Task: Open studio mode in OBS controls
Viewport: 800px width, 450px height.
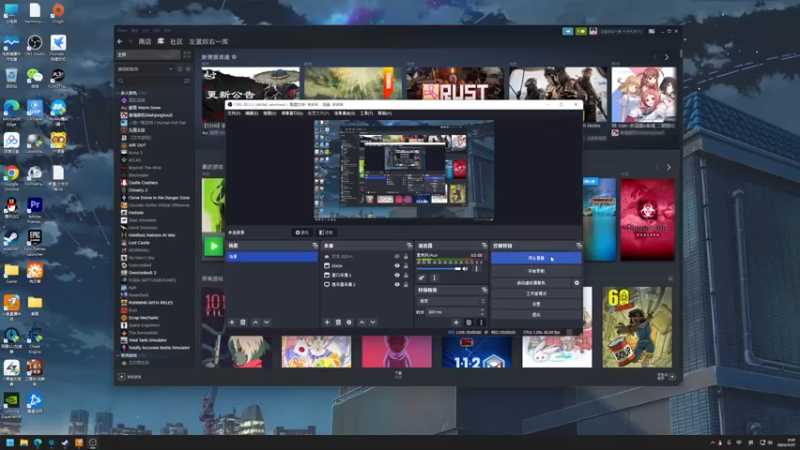Action: pyautogui.click(x=536, y=293)
